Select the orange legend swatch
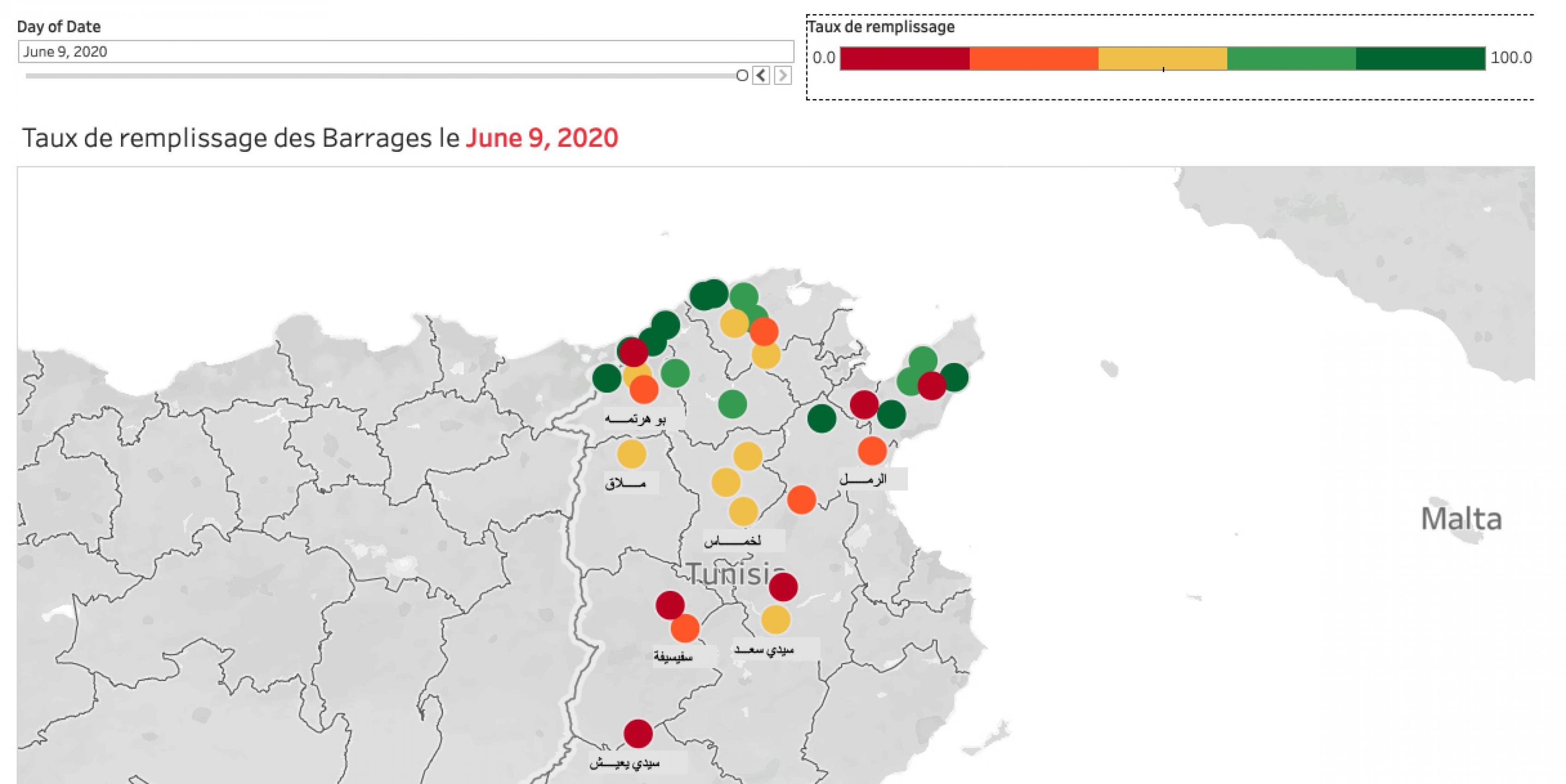The image size is (1566, 784). (1034, 58)
